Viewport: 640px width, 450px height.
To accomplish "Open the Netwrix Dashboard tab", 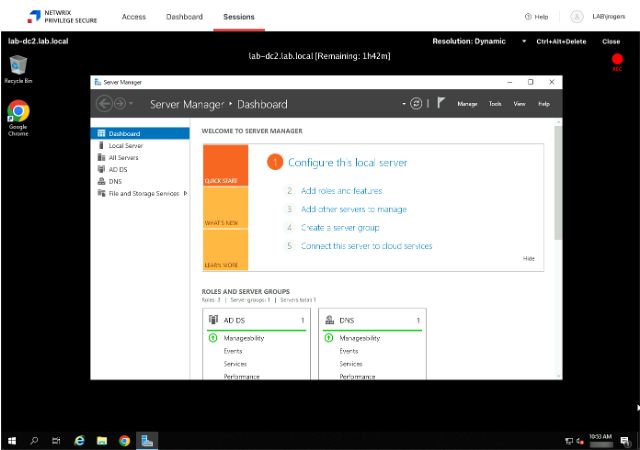I will 184,17.
